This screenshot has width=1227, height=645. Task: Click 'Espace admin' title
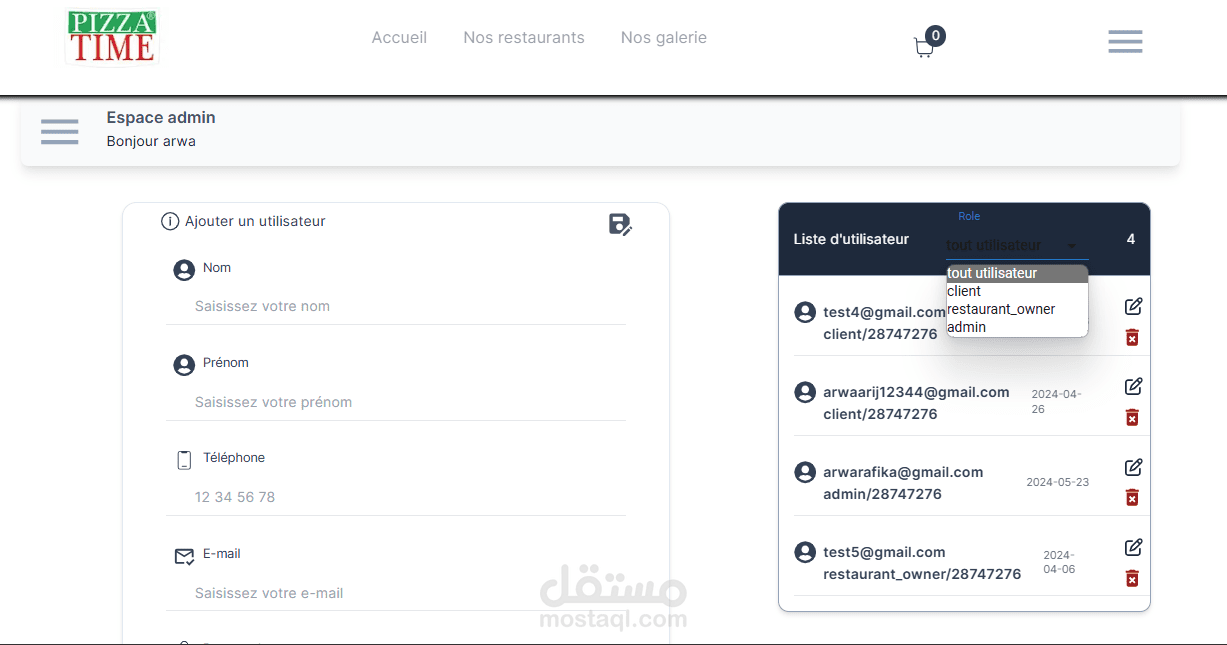pyautogui.click(x=161, y=117)
